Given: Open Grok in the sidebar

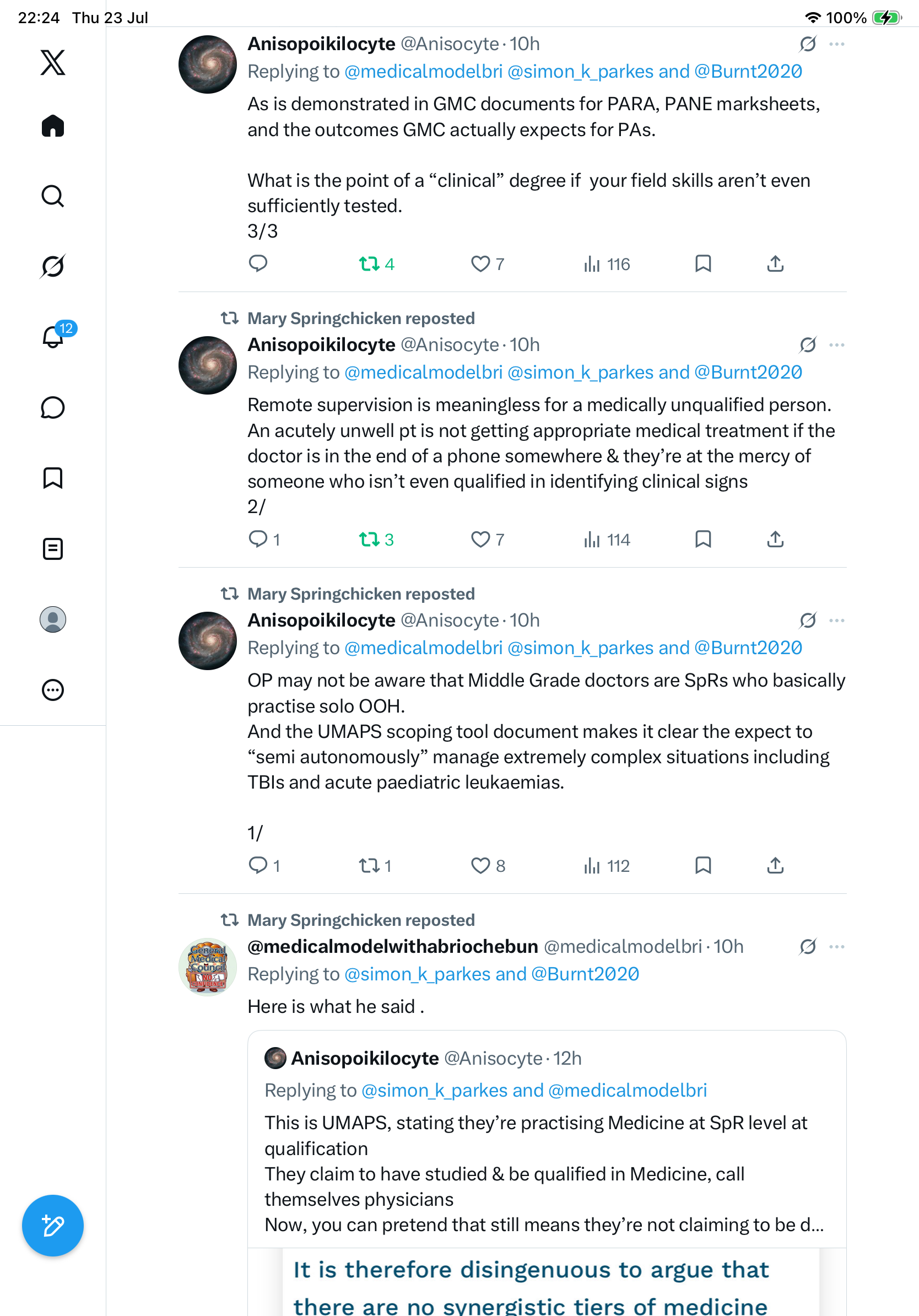Looking at the screenshot, I should [53, 266].
